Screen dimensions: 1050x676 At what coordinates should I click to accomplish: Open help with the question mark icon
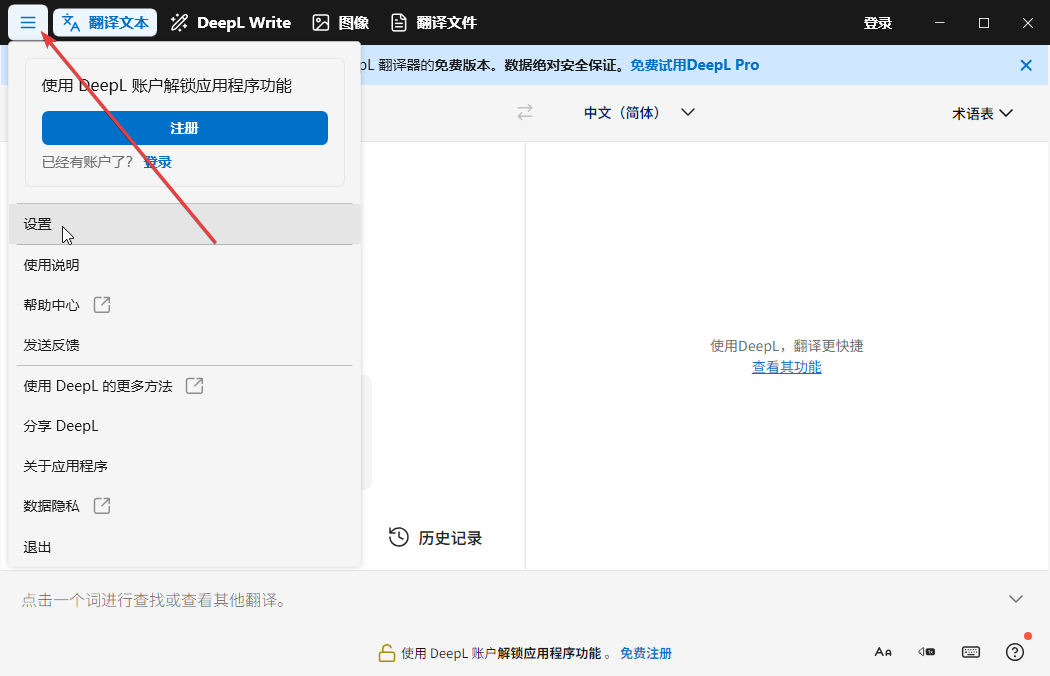[x=1014, y=651]
